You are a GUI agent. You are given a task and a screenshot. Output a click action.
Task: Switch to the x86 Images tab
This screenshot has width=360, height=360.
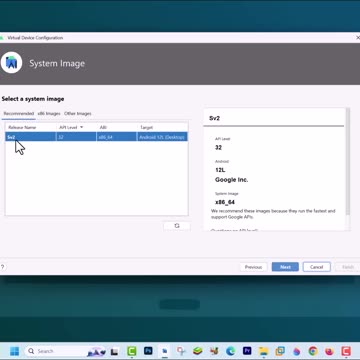point(49,114)
